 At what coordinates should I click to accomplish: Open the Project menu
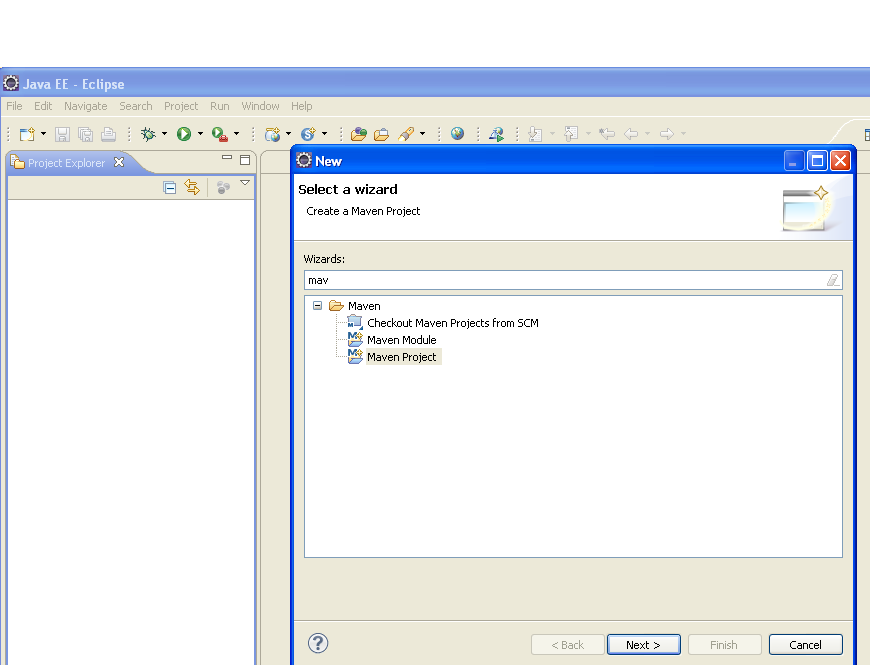pos(181,106)
